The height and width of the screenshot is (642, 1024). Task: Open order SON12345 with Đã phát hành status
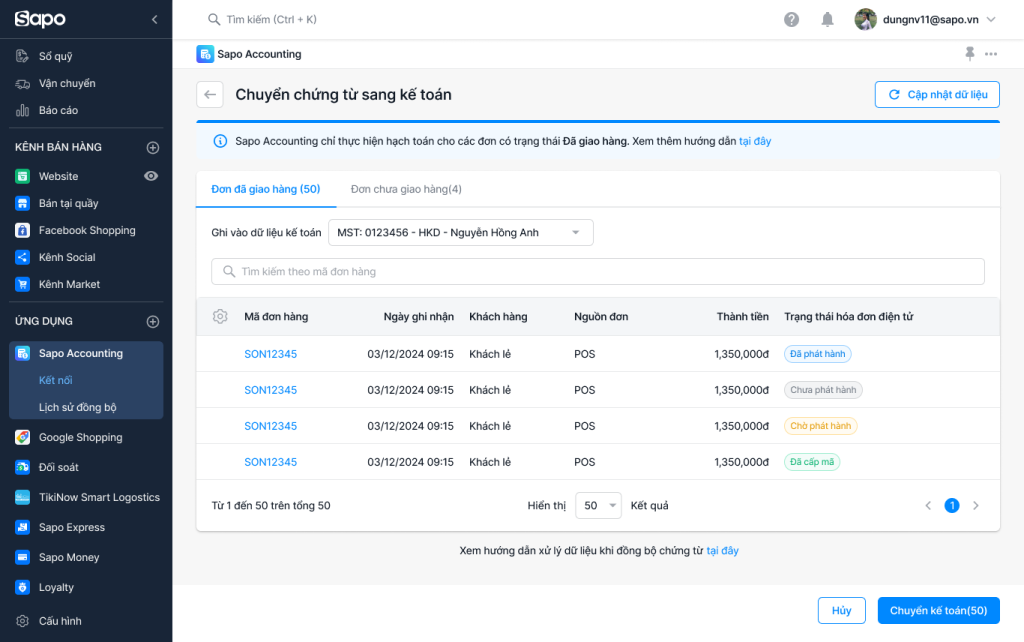(270, 354)
